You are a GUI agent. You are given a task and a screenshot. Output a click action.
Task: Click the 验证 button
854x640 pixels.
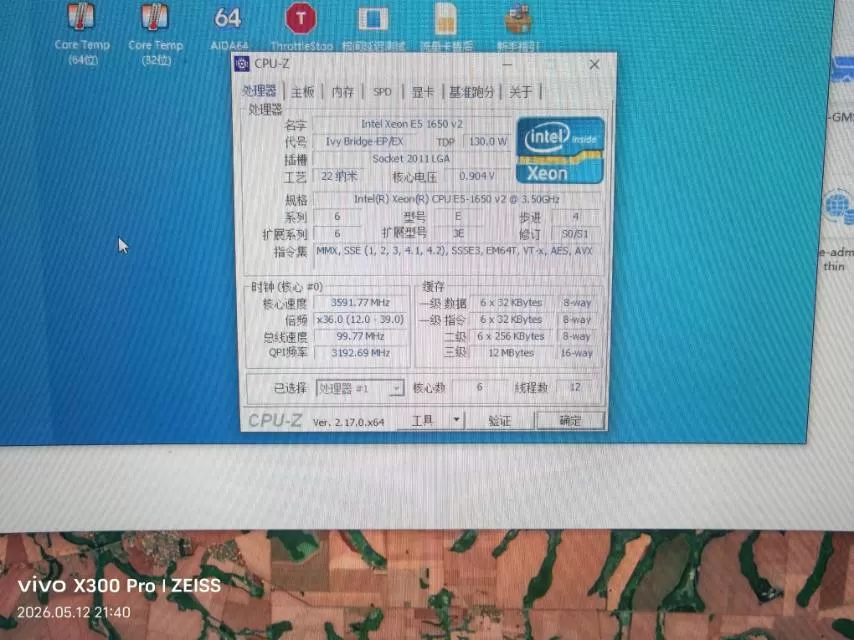(x=499, y=420)
